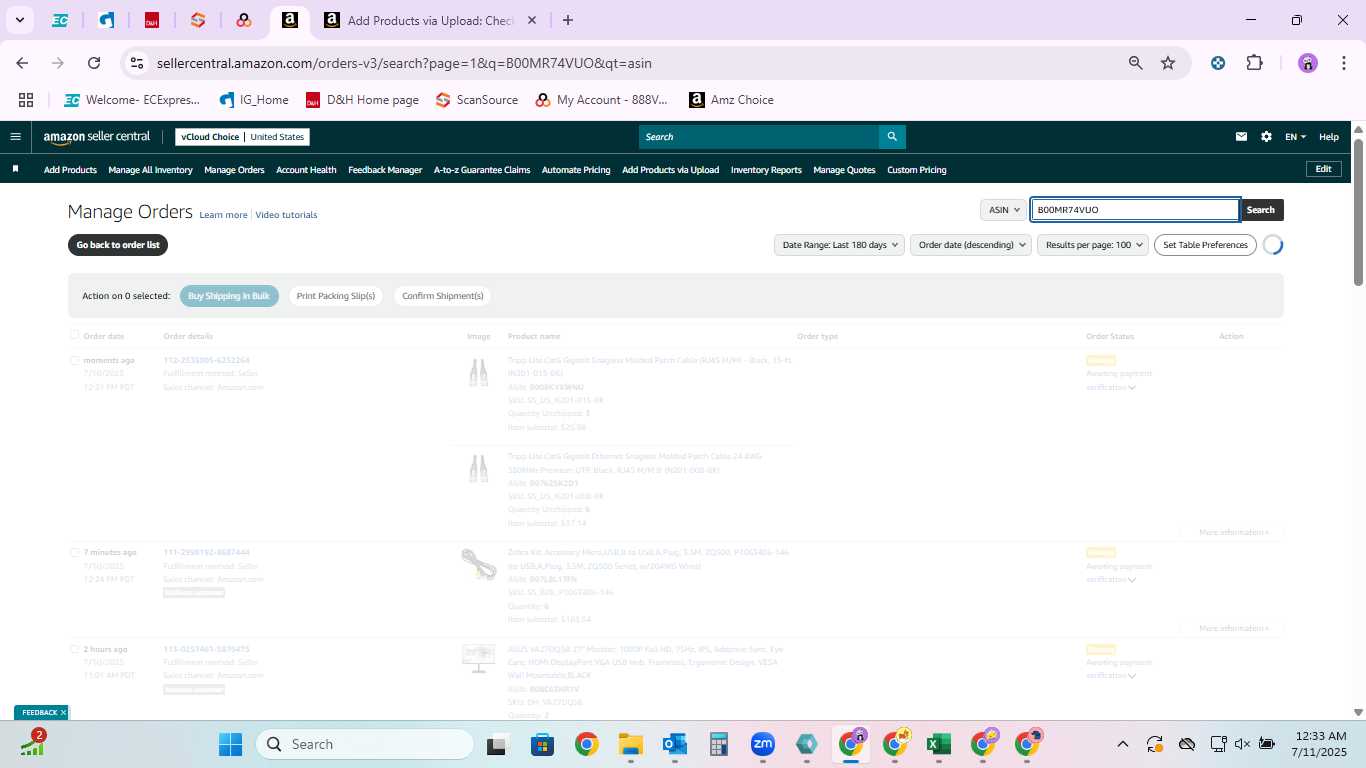Click the header search magnifier button

(x=892, y=137)
